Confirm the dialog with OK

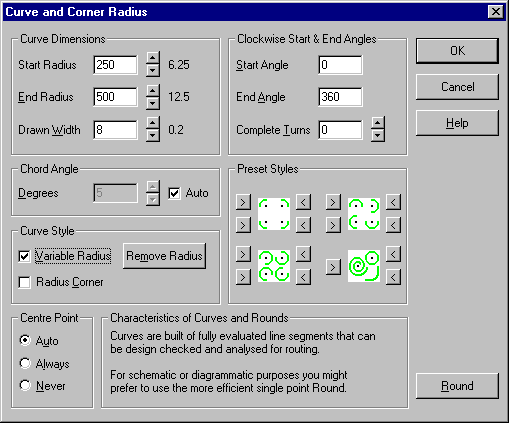click(x=457, y=51)
